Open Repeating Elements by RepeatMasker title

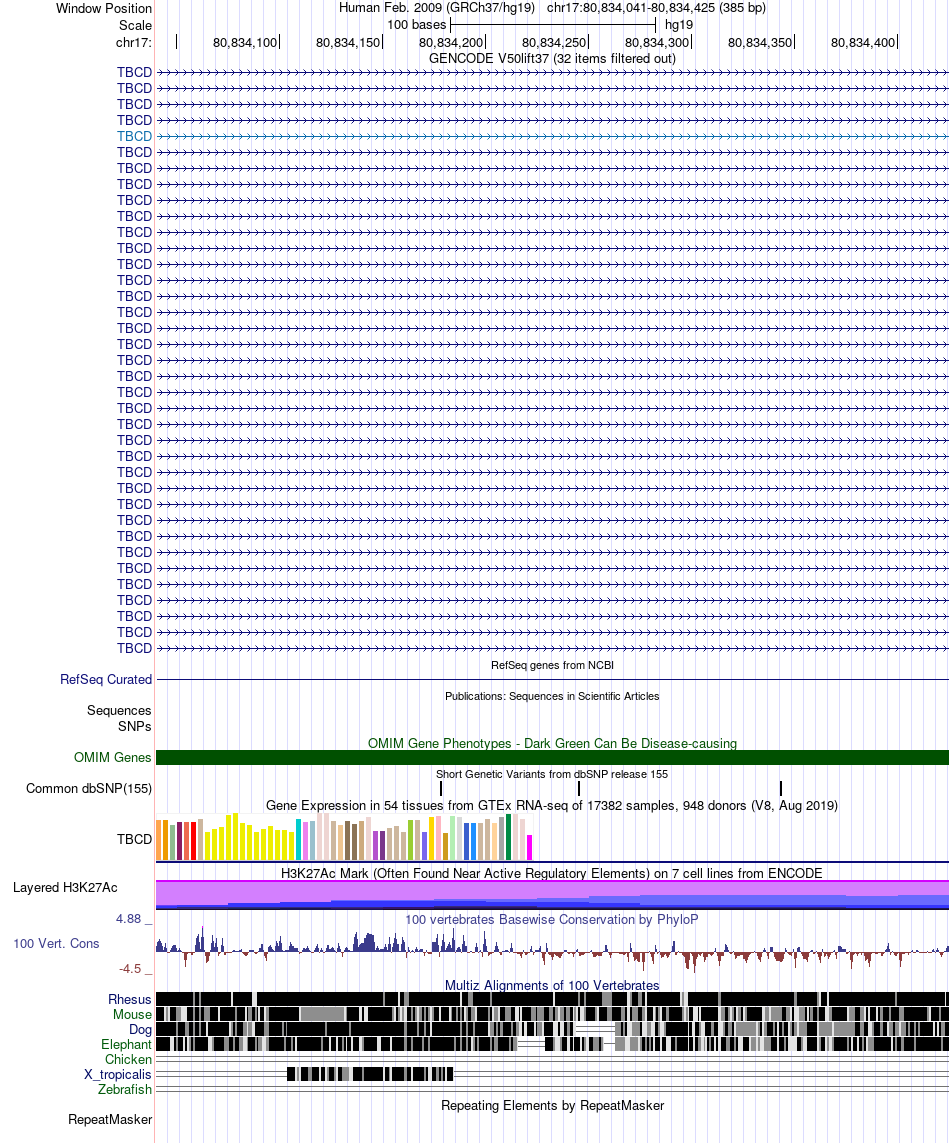[552, 1106]
